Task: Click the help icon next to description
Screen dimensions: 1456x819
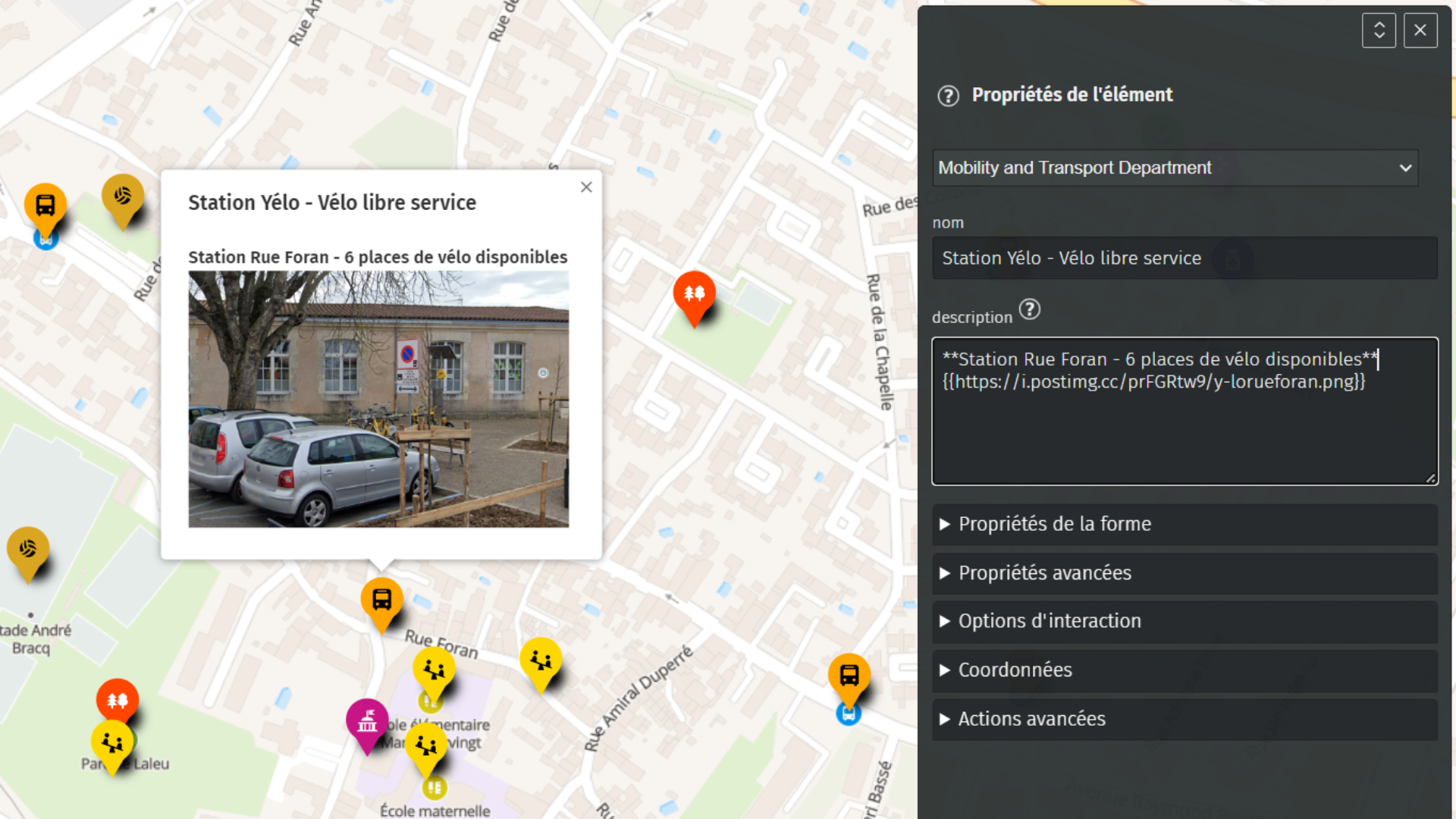Action: [x=1029, y=310]
